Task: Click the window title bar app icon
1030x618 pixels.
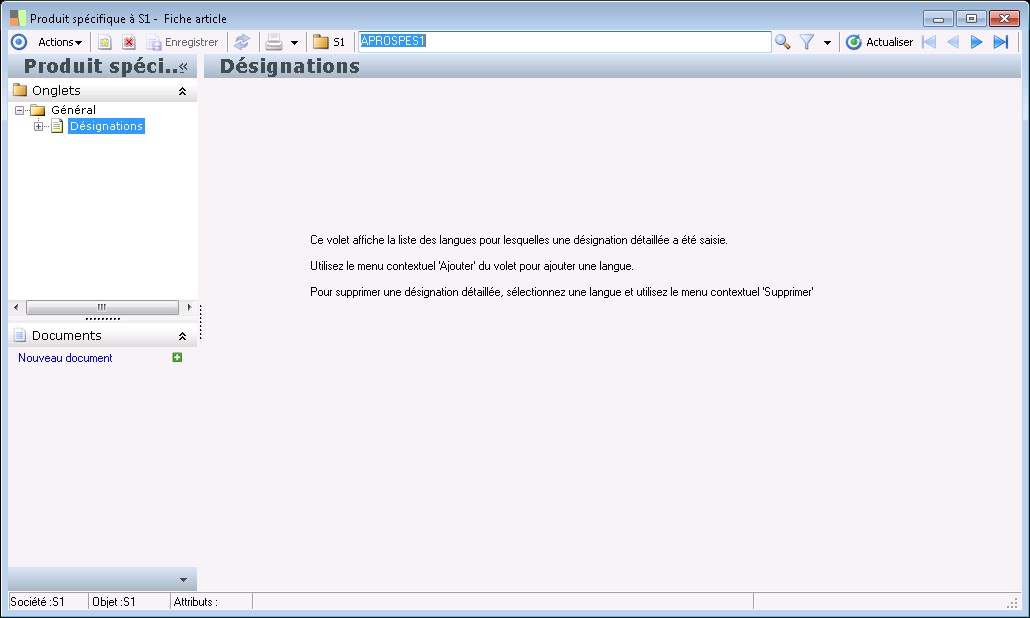Action: tap(18, 18)
